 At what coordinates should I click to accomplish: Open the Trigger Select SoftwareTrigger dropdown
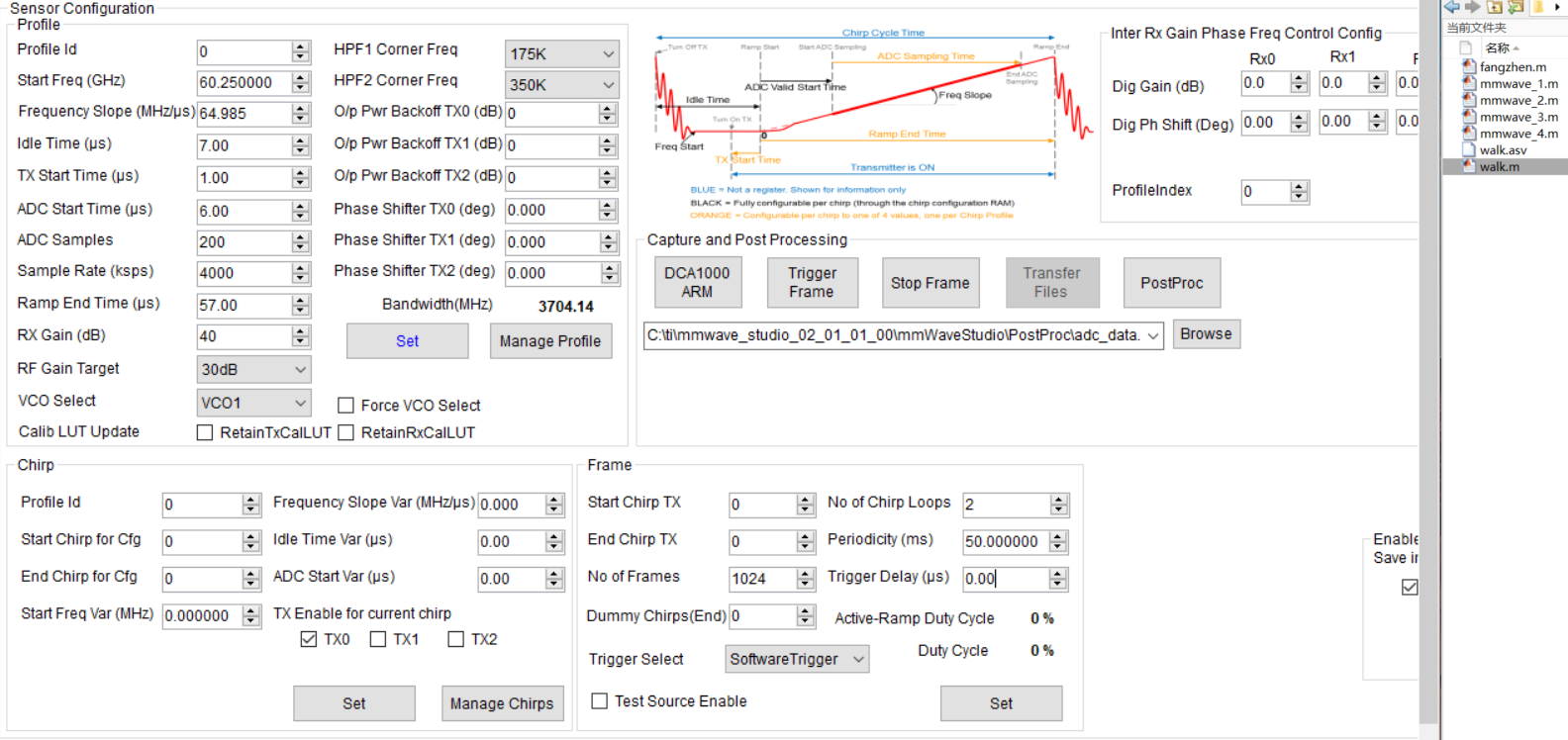click(798, 659)
